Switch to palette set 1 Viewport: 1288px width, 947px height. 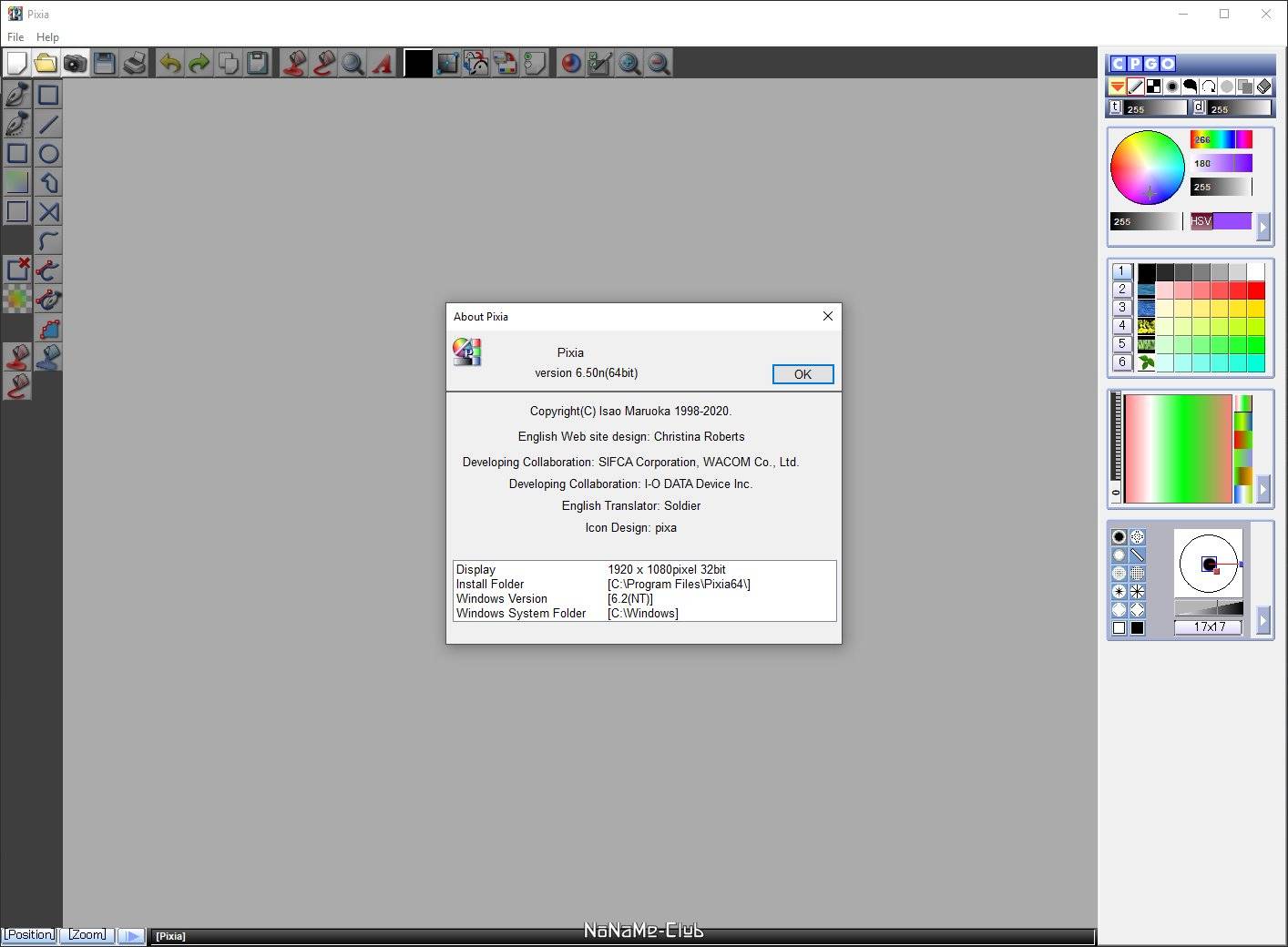coord(1122,271)
